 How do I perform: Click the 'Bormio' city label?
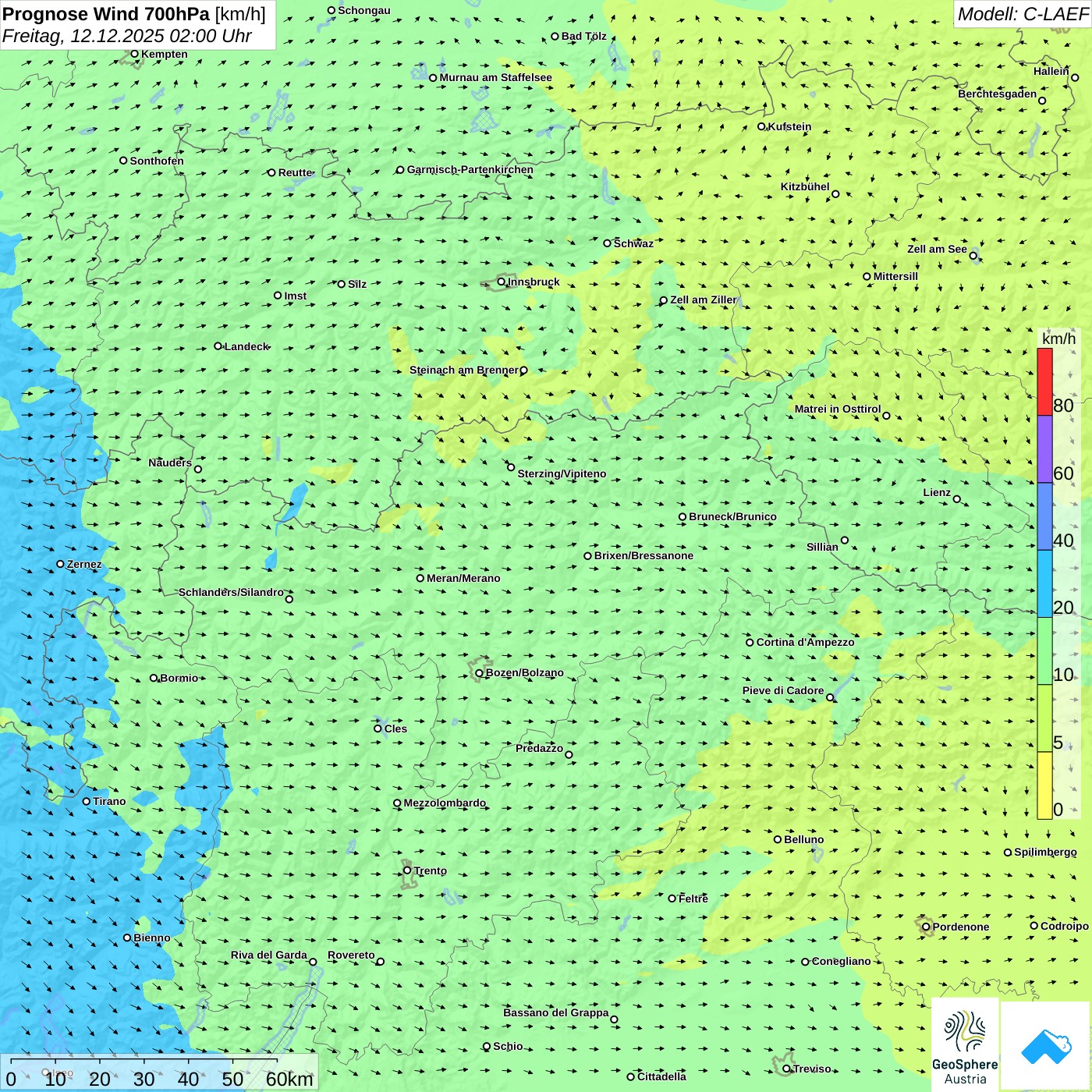coord(179,678)
